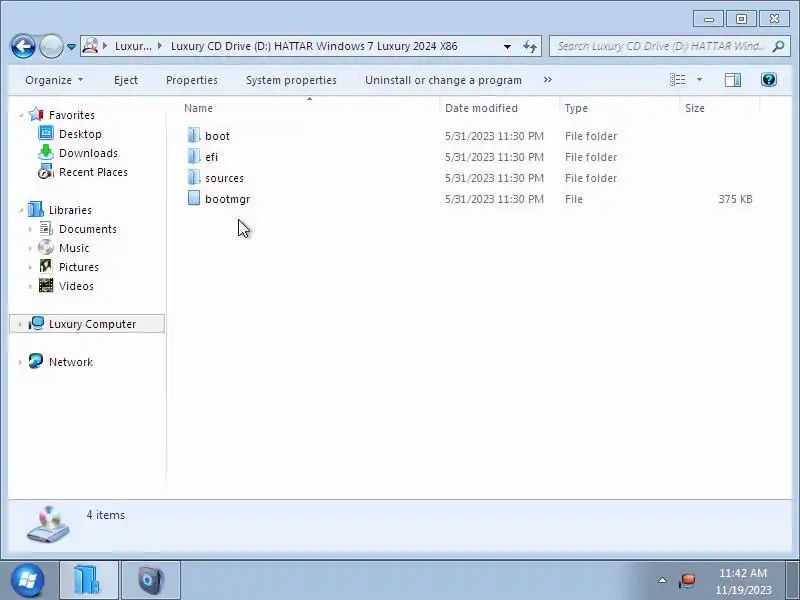Image resolution: width=800 pixels, height=600 pixels.
Task: Open the Help button
Action: click(769, 80)
